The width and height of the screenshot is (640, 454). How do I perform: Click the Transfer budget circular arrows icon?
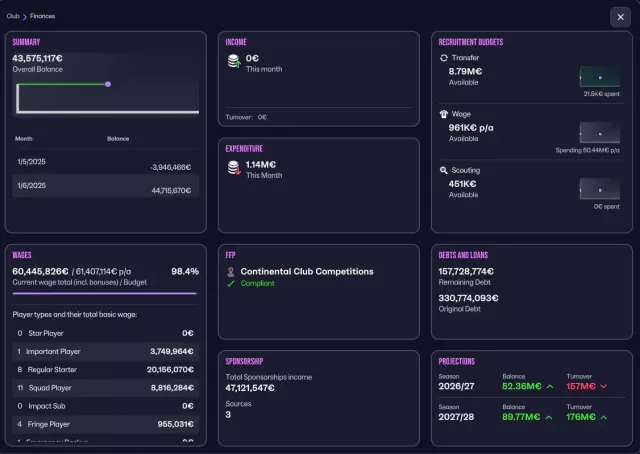click(x=444, y=58)
